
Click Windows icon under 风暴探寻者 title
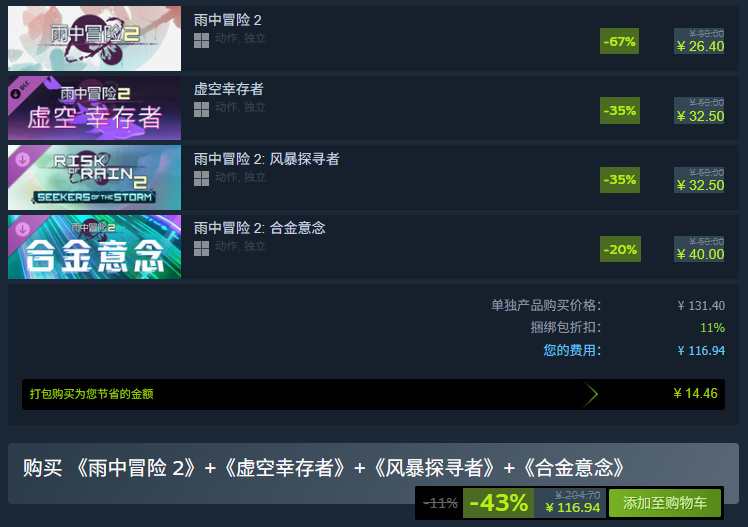201,179
